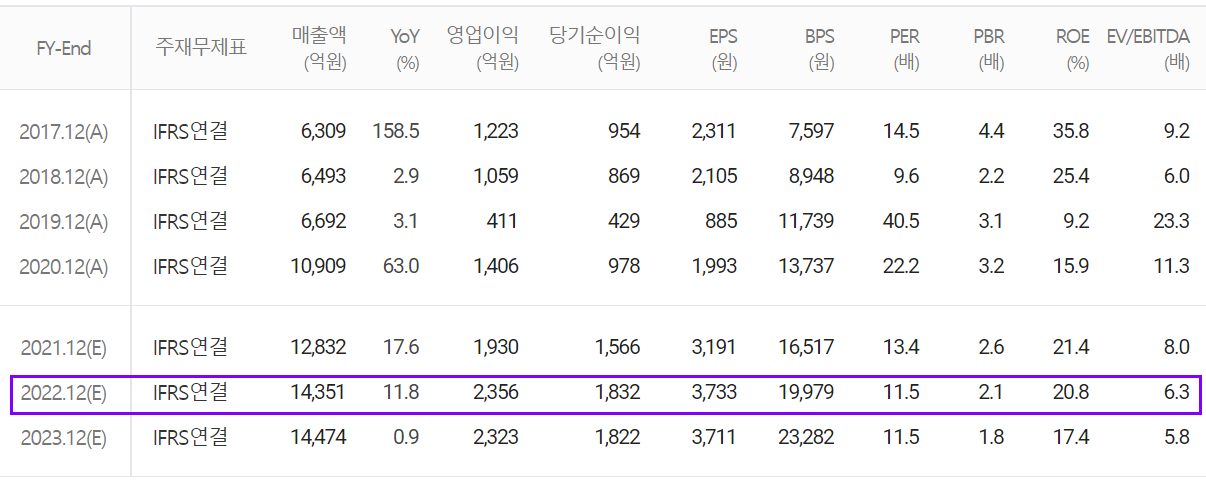This screenshot has width=1206, height=482.
Task: Click 2017 PBR value 4.4
Action: tap(992, 131)
